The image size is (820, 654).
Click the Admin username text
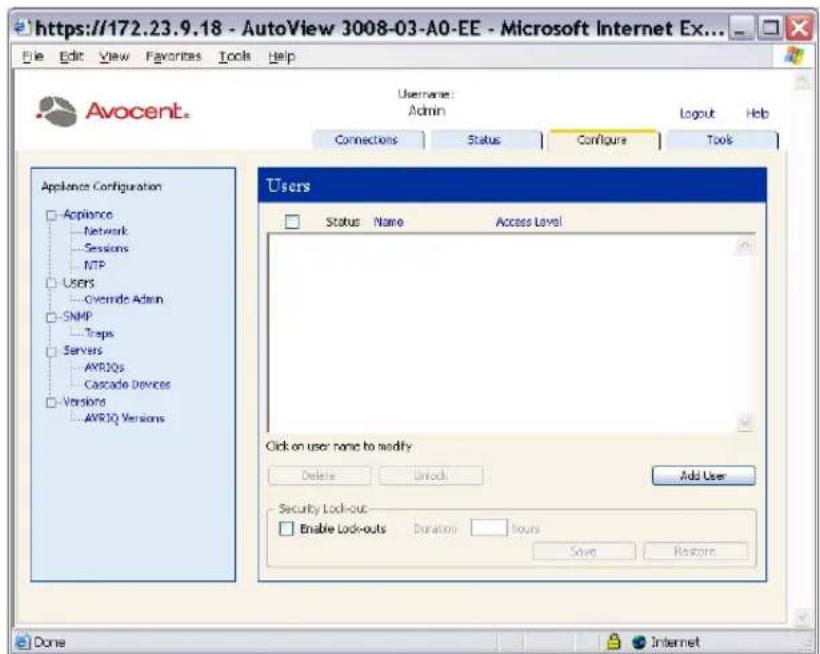427,111
